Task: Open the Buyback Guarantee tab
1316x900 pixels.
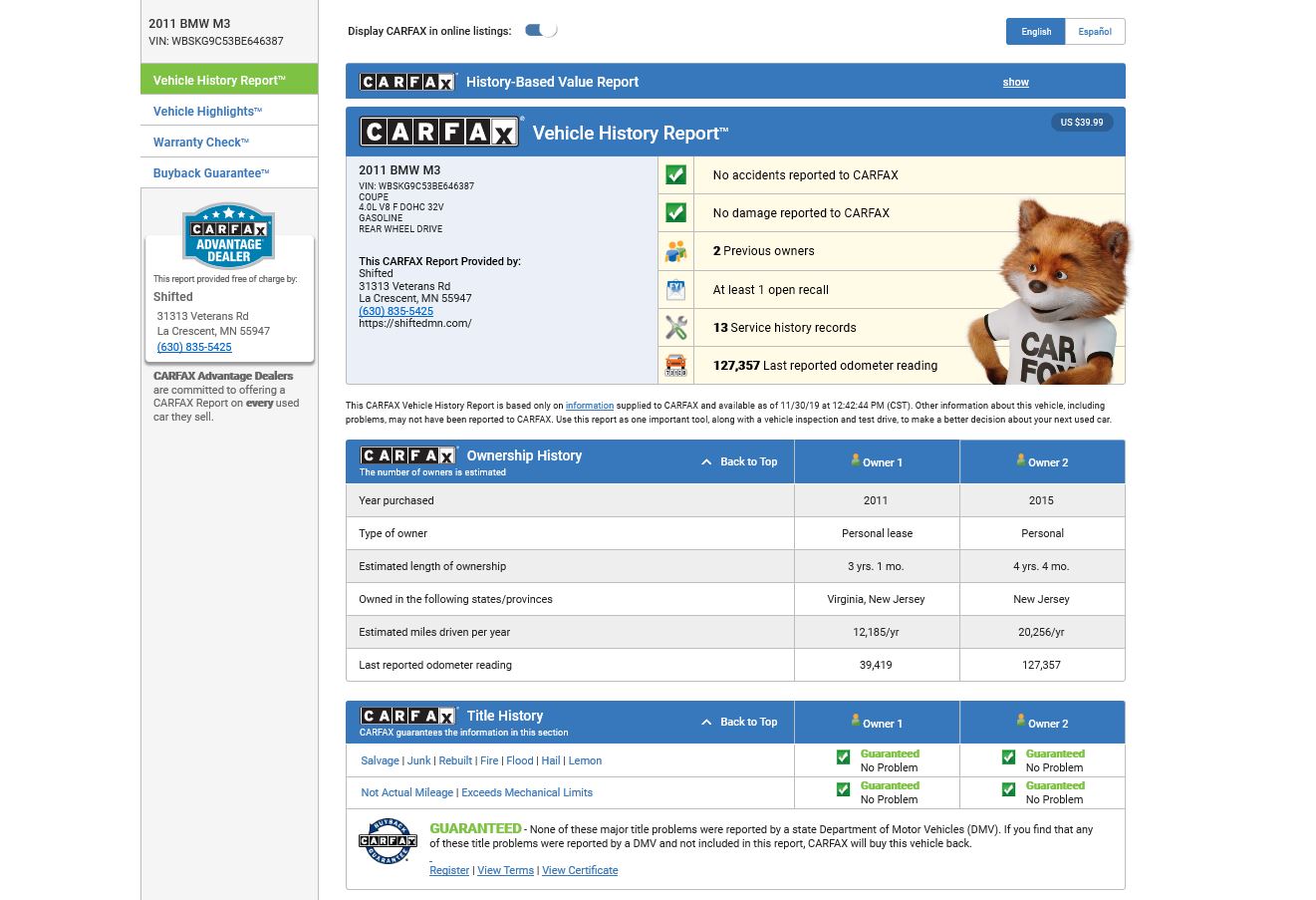Action: [x=229, y=172]
